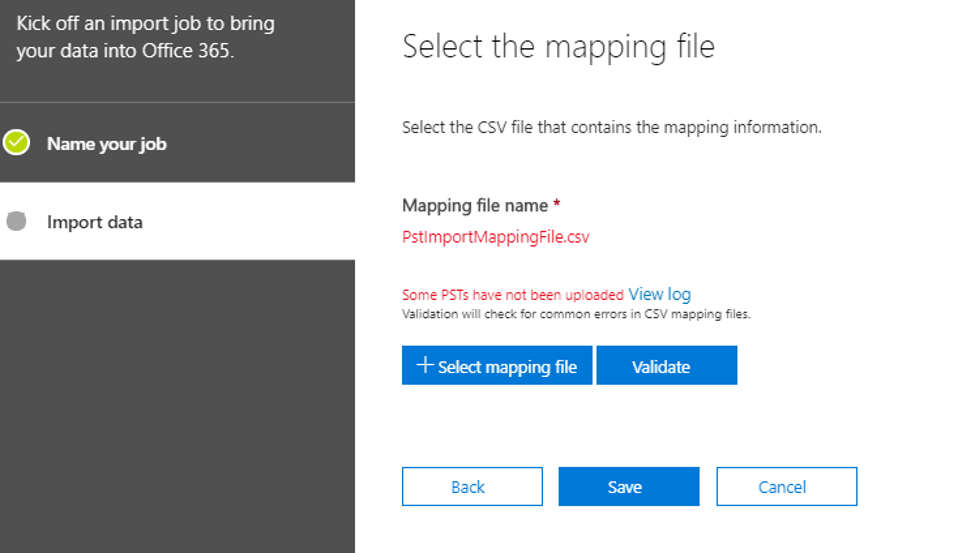Click the 'Kick off an import job' intro text
The width and height of the screenshot is (975, 553).
click(x=145, y=36)
